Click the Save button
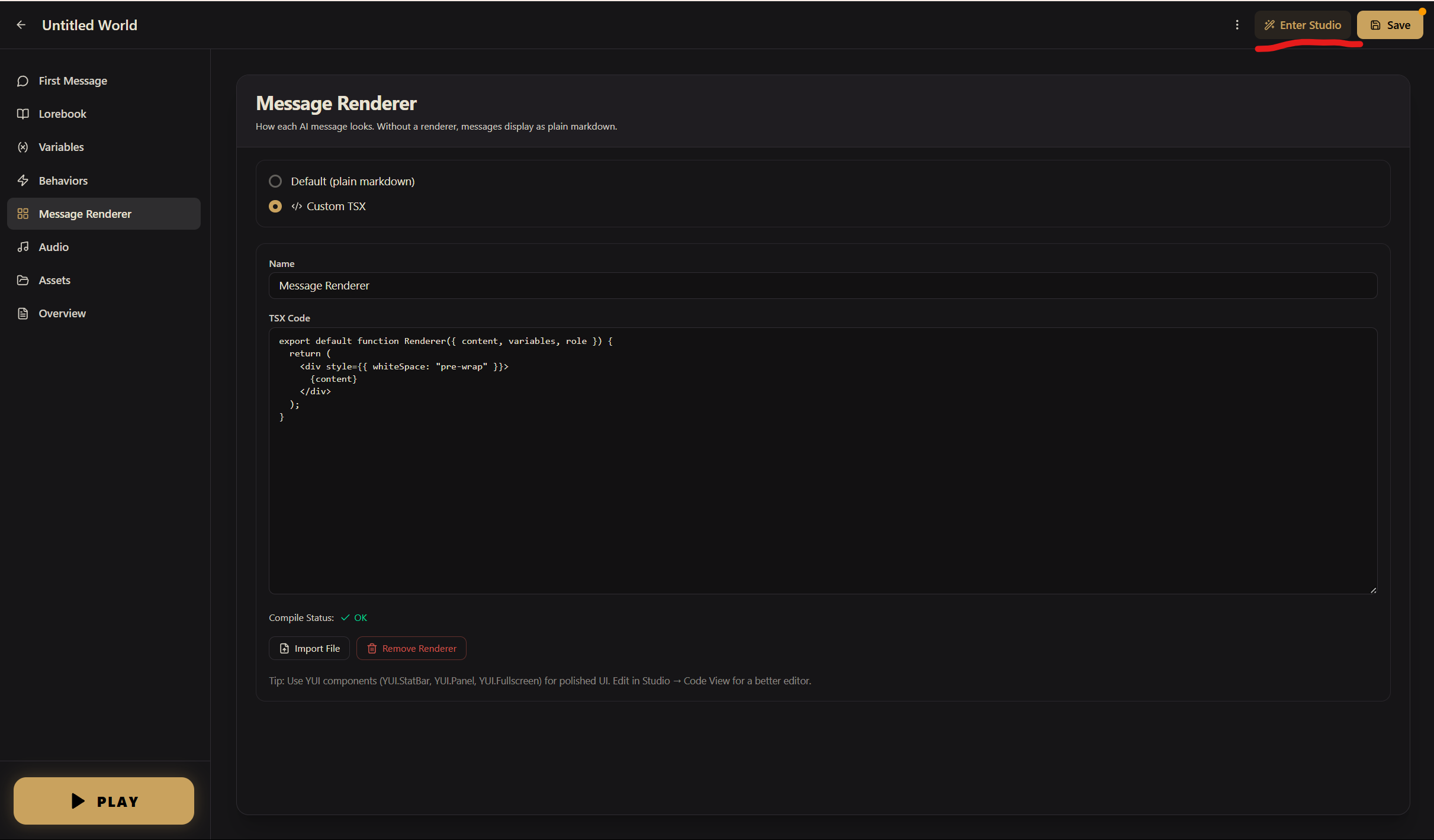This screenshot has height=840, width=1434. coord(1390,25)
